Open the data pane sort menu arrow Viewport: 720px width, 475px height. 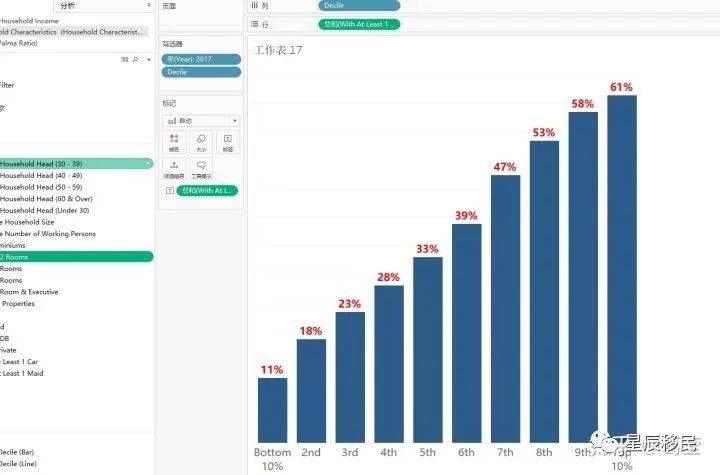[x=148, y=60]
